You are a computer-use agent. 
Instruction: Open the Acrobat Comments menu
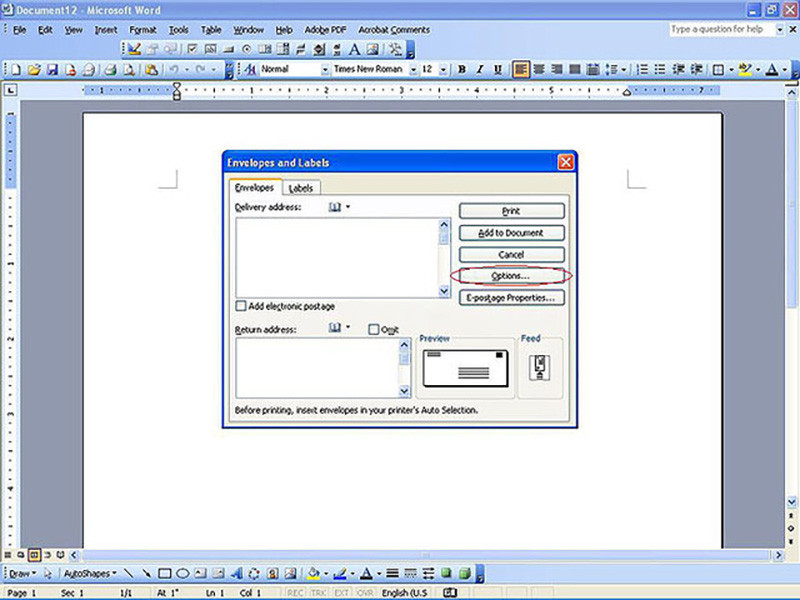coord(394,30)
